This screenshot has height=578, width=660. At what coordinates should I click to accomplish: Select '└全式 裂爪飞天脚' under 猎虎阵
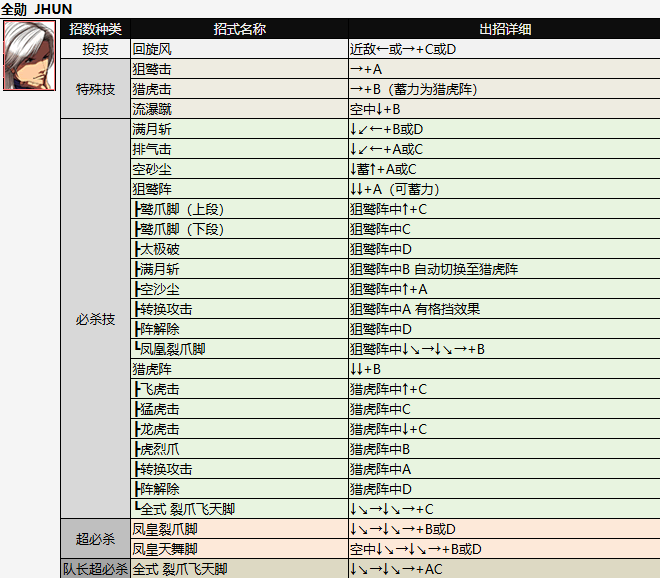tap(184, 509)
